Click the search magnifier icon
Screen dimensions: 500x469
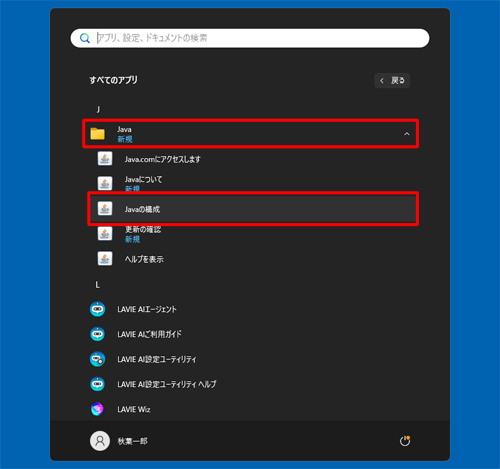coord(85,38)
